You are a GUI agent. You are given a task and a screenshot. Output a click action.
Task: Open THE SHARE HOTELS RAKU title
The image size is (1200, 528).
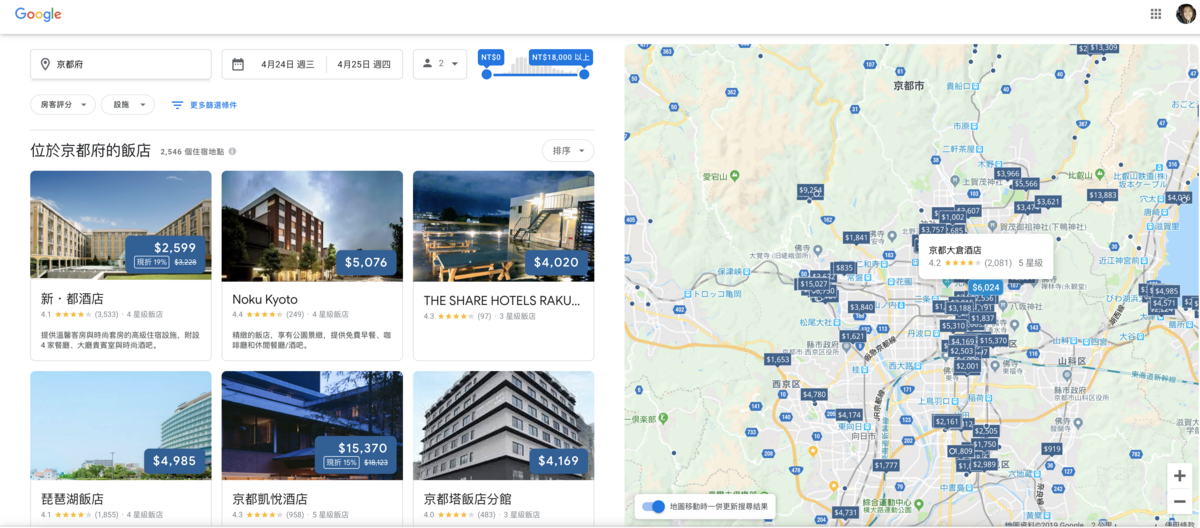pos(502,299)
